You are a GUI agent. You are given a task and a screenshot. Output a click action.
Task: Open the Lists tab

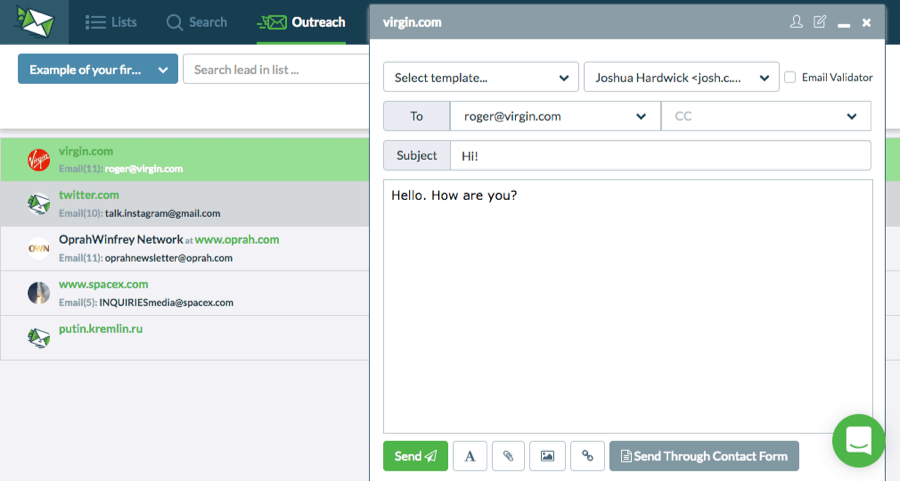point(111,22)
